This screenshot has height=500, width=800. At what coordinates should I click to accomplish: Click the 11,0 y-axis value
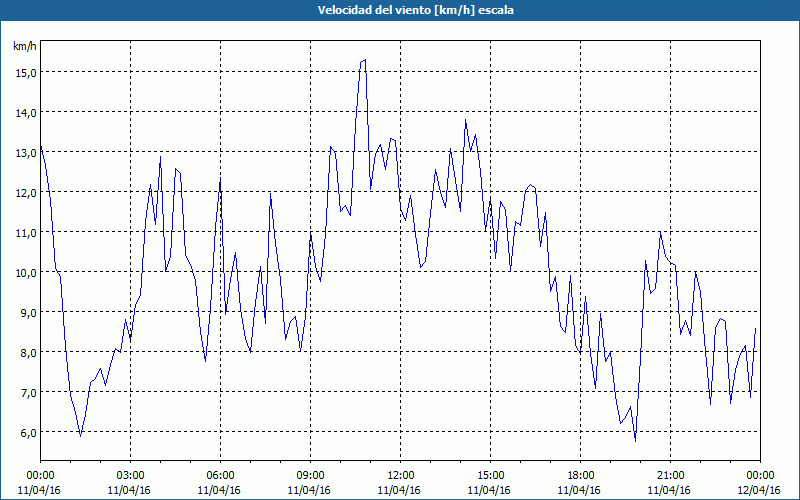(x=26, y=233)
